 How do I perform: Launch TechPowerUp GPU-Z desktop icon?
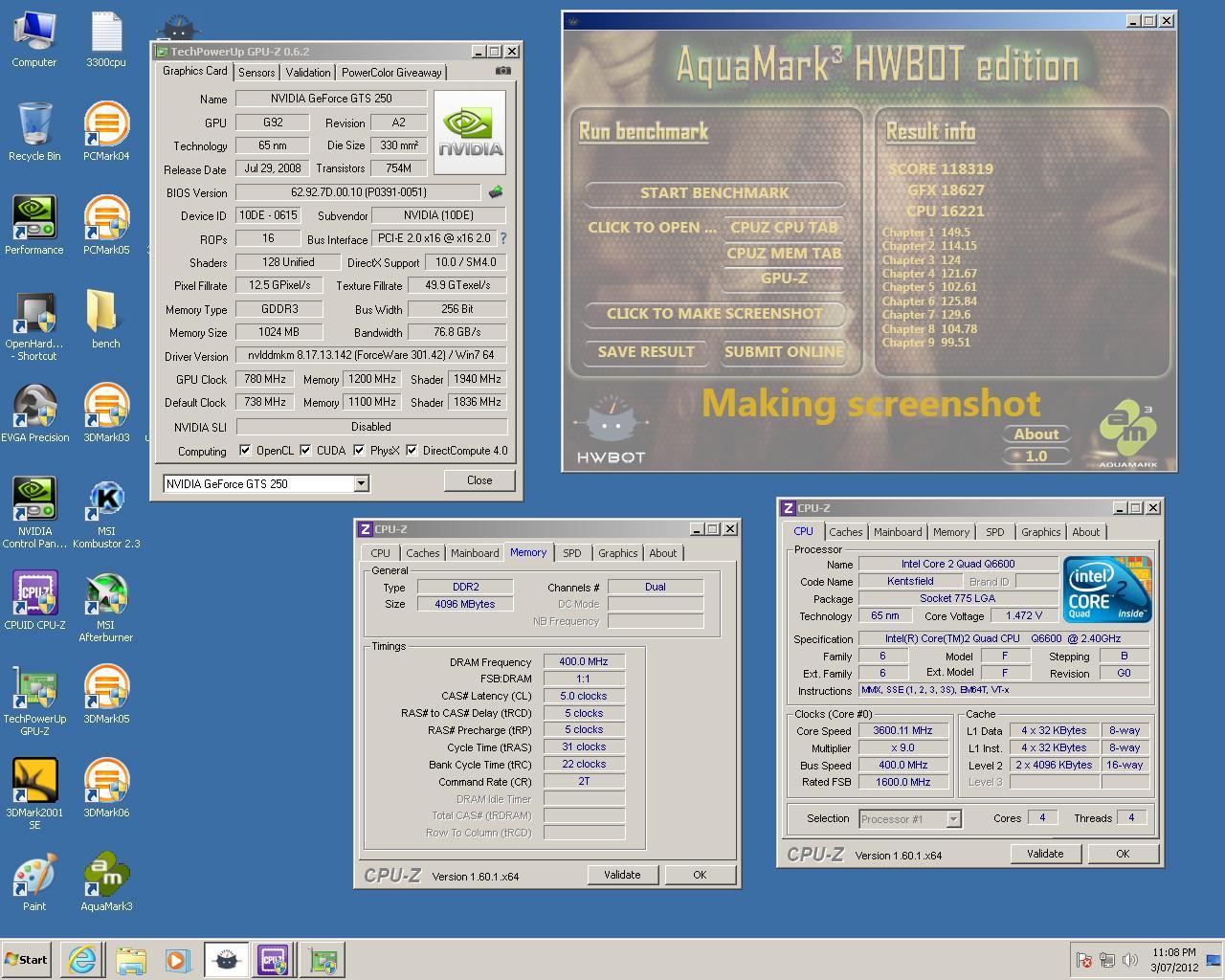[34, 701]
